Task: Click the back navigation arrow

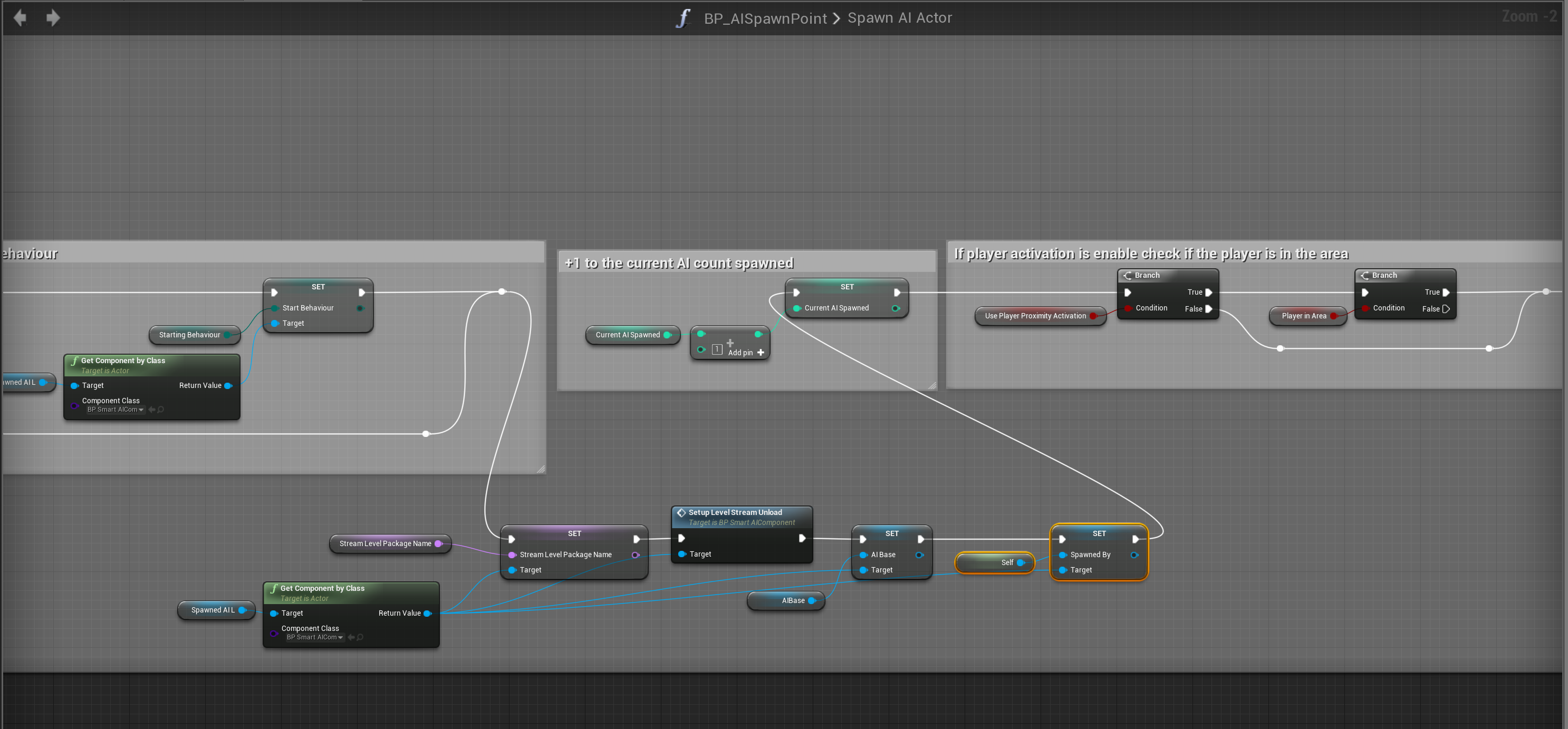Action: pyautogui.click(x=20, y=17)
